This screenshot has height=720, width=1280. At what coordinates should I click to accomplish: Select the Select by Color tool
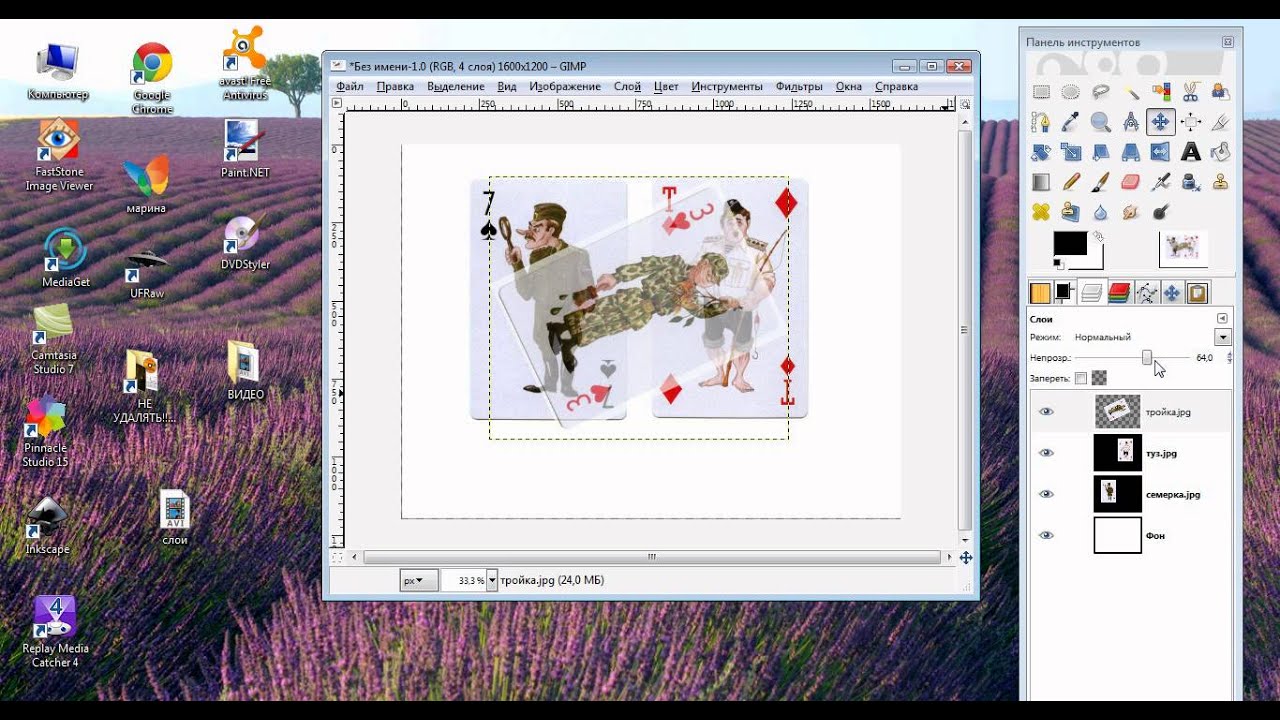[x=1161, y=92]
